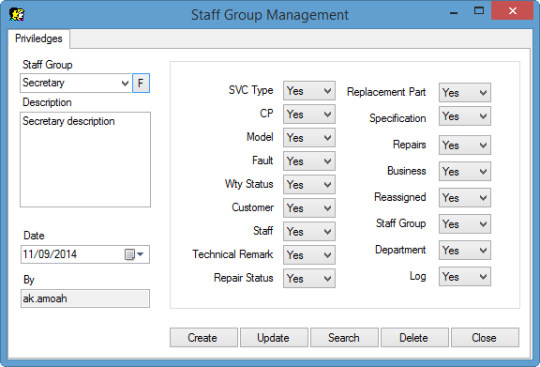Expand the Technical Remark dropdown

pyautogui.click(x=309, y=255)
